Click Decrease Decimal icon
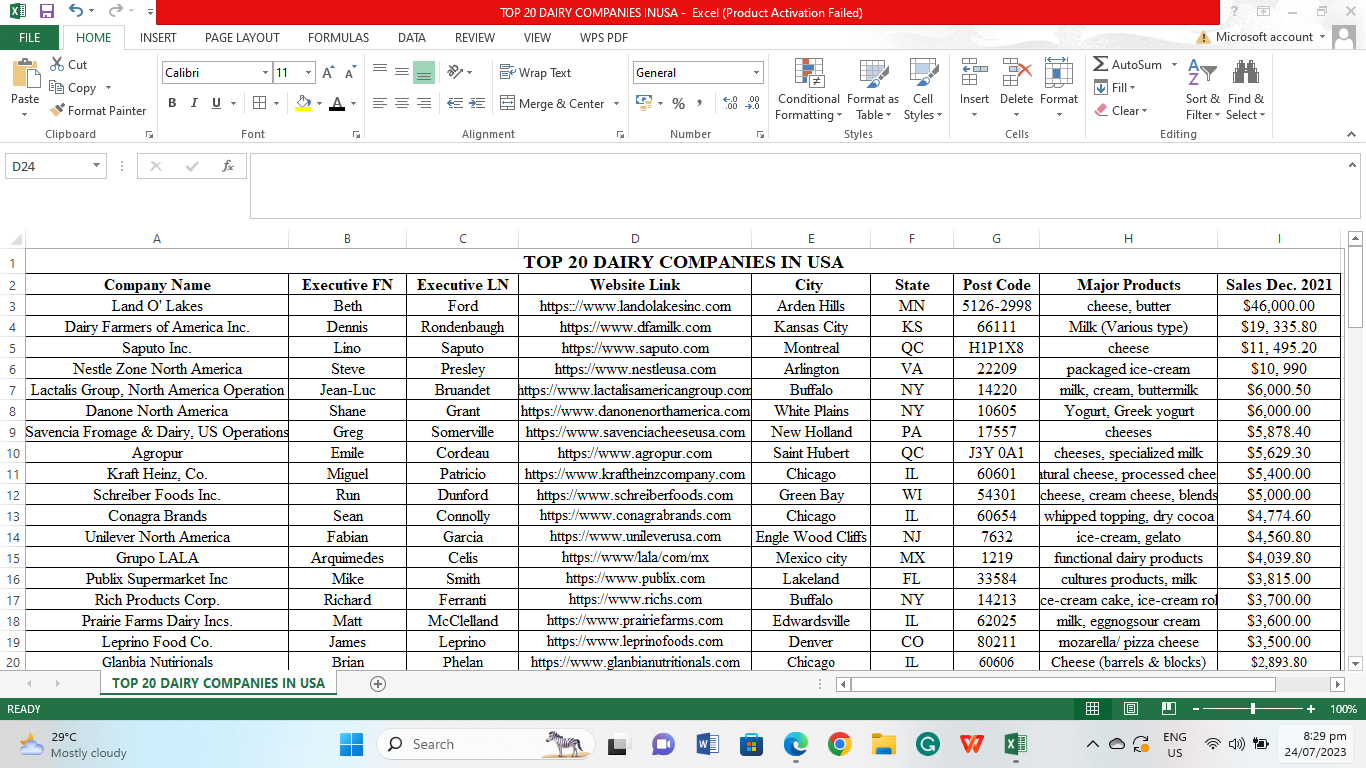This screenshot has height=768, width=1366. [x=753, y=103]
